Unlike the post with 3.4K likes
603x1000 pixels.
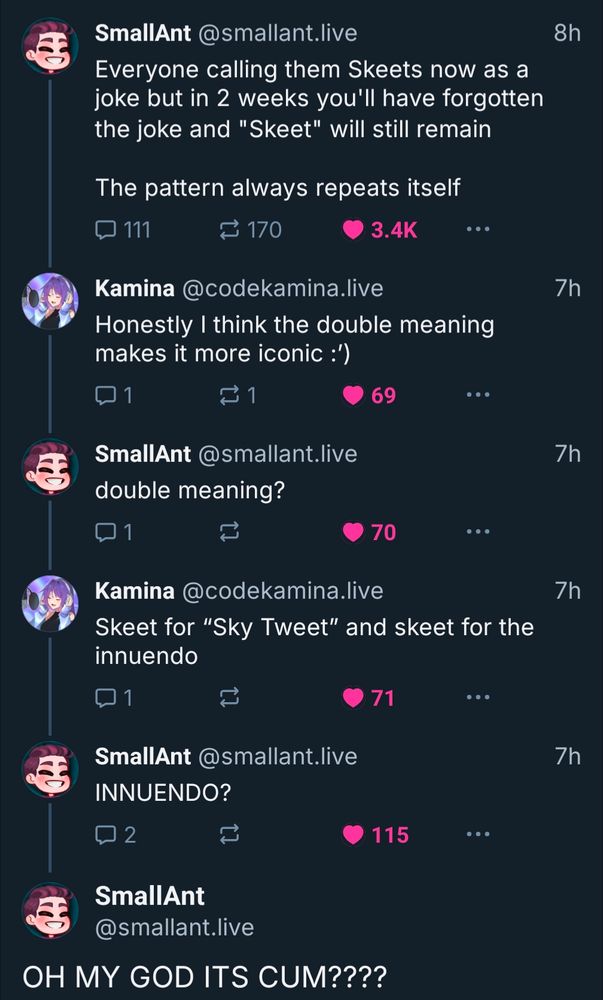pos(353,230)
